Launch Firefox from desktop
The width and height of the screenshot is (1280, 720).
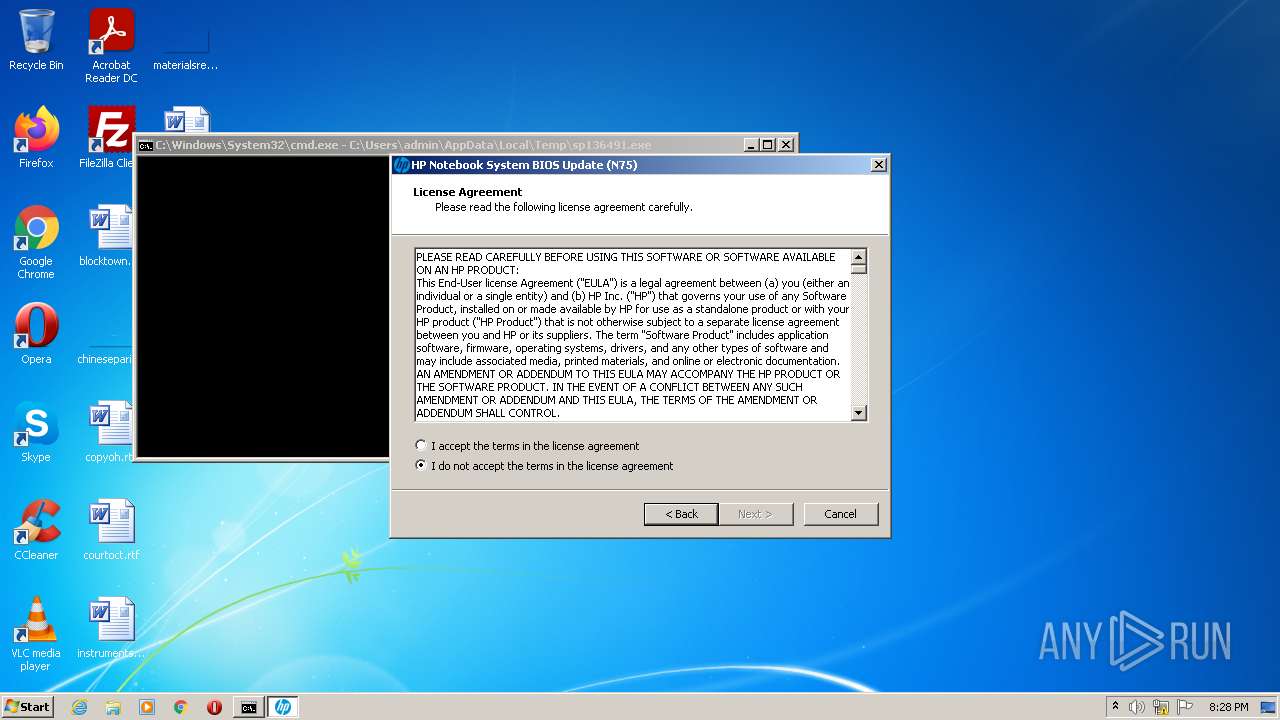tap(36, 138)
